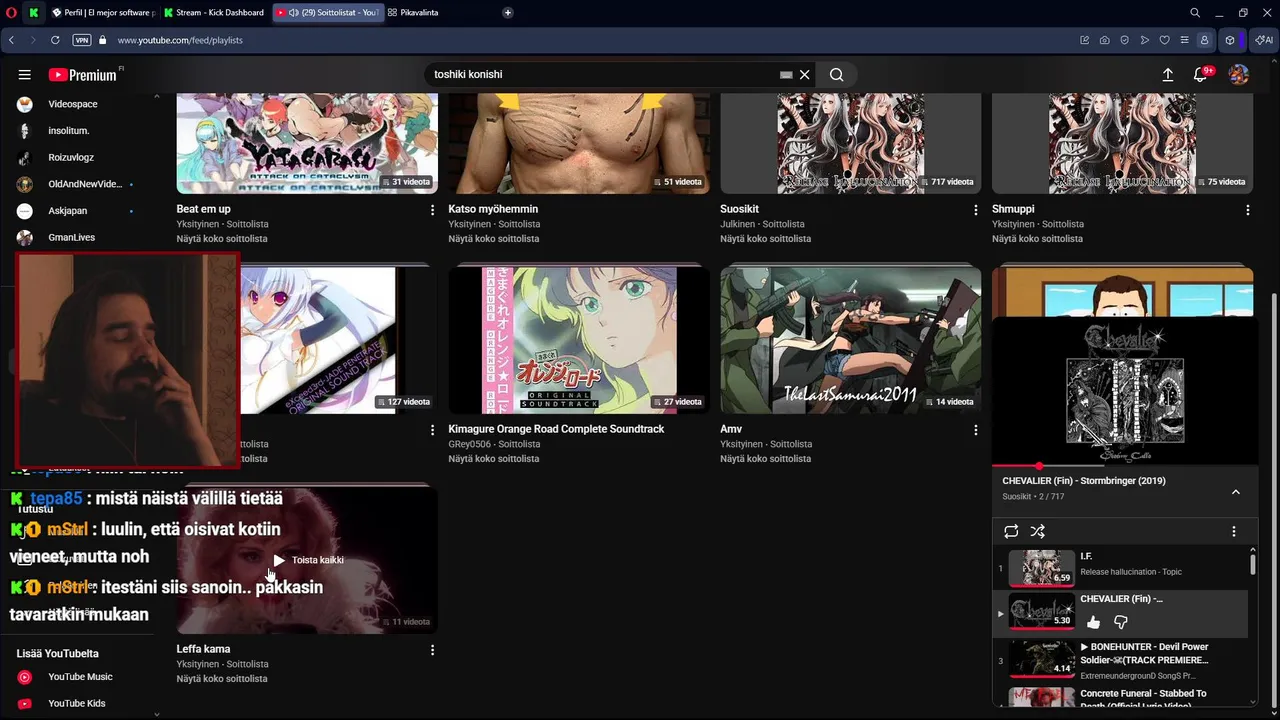Seek using the miniplayer red progress bar
Screen dimensions: 1280x720
[1124, 466]
